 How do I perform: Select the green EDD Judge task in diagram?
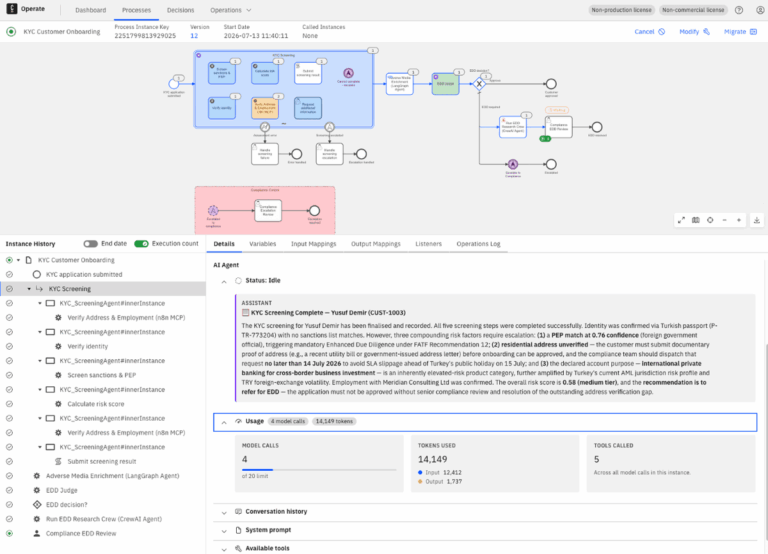445,84
